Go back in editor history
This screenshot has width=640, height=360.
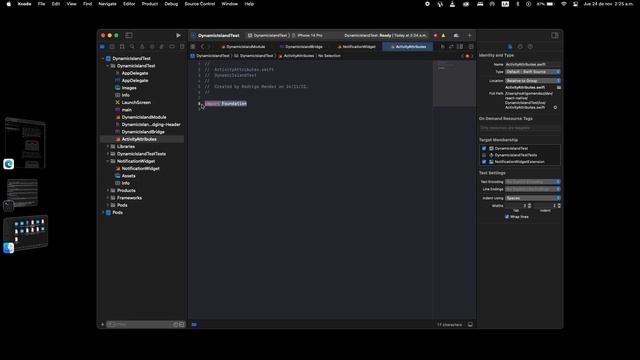(x=202, y=47)
